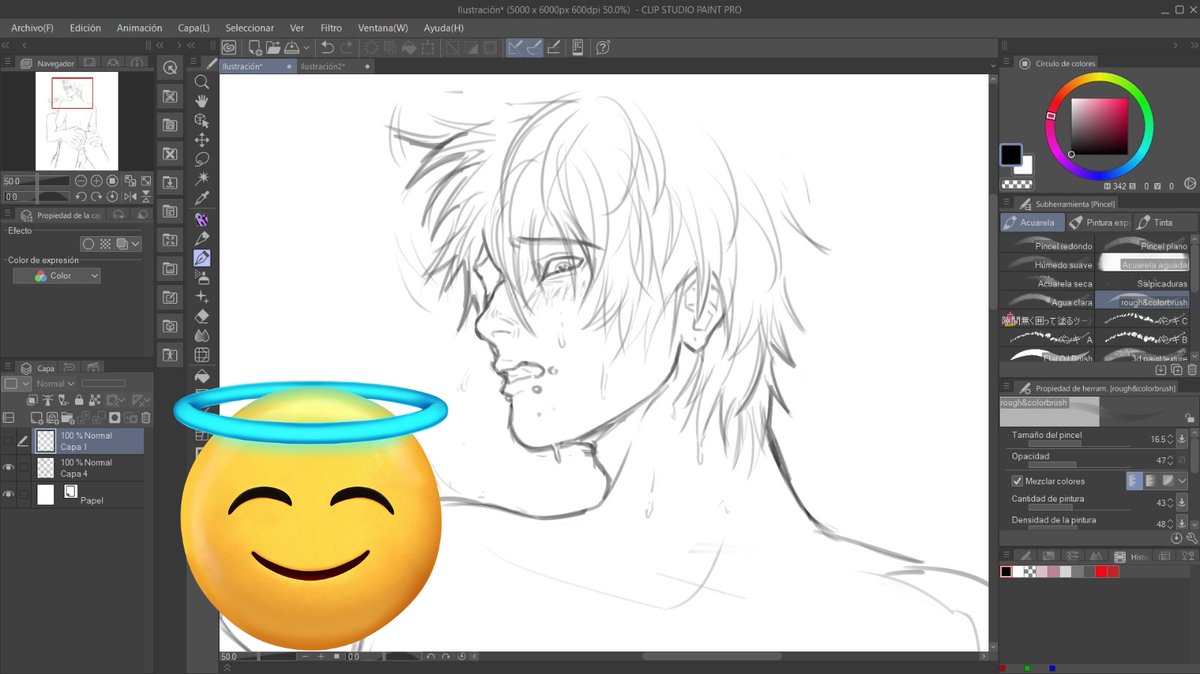
Task: Select the Lasso selection tool
Action: tap(202, 160)
